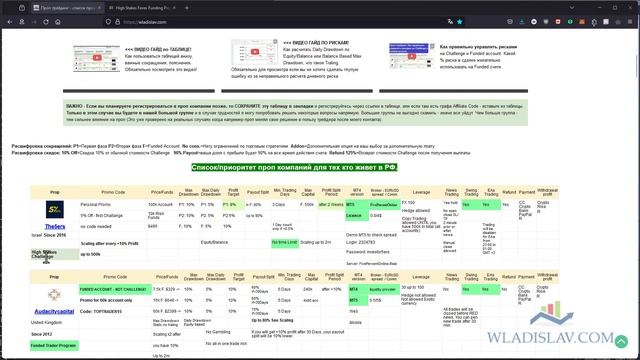Image resolution: width=640 pixels, height=360 pixels.
Task: Click the Audacity Capital logo image
Action: 54,294
